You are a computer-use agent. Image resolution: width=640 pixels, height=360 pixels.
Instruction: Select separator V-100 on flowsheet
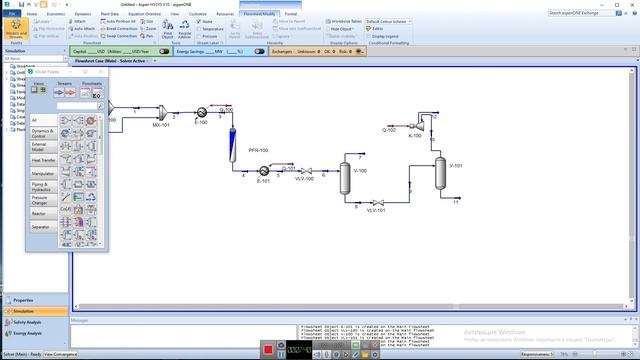point(345,178)
